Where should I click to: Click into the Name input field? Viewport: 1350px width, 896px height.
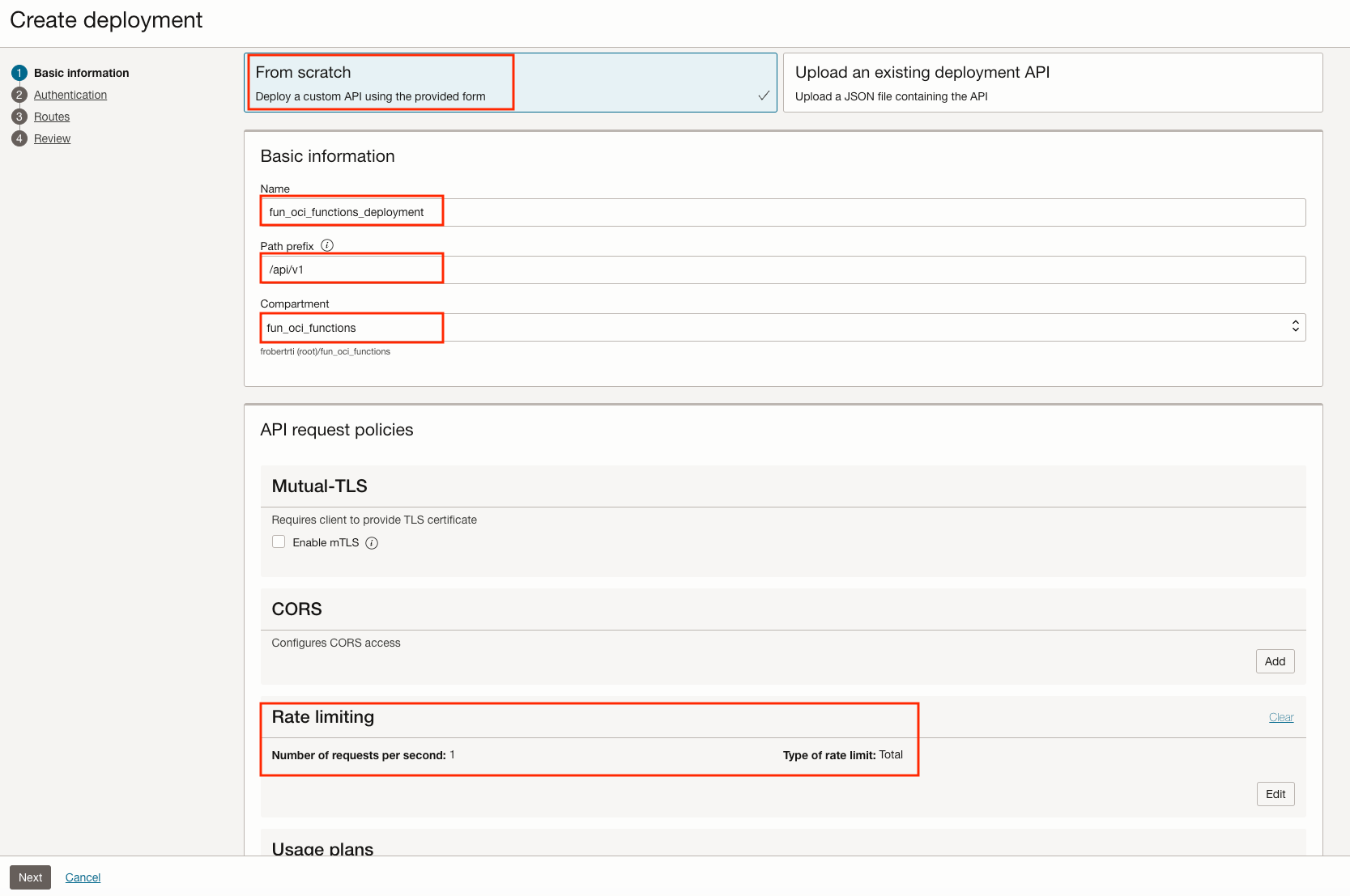click(x=782, y=212)
